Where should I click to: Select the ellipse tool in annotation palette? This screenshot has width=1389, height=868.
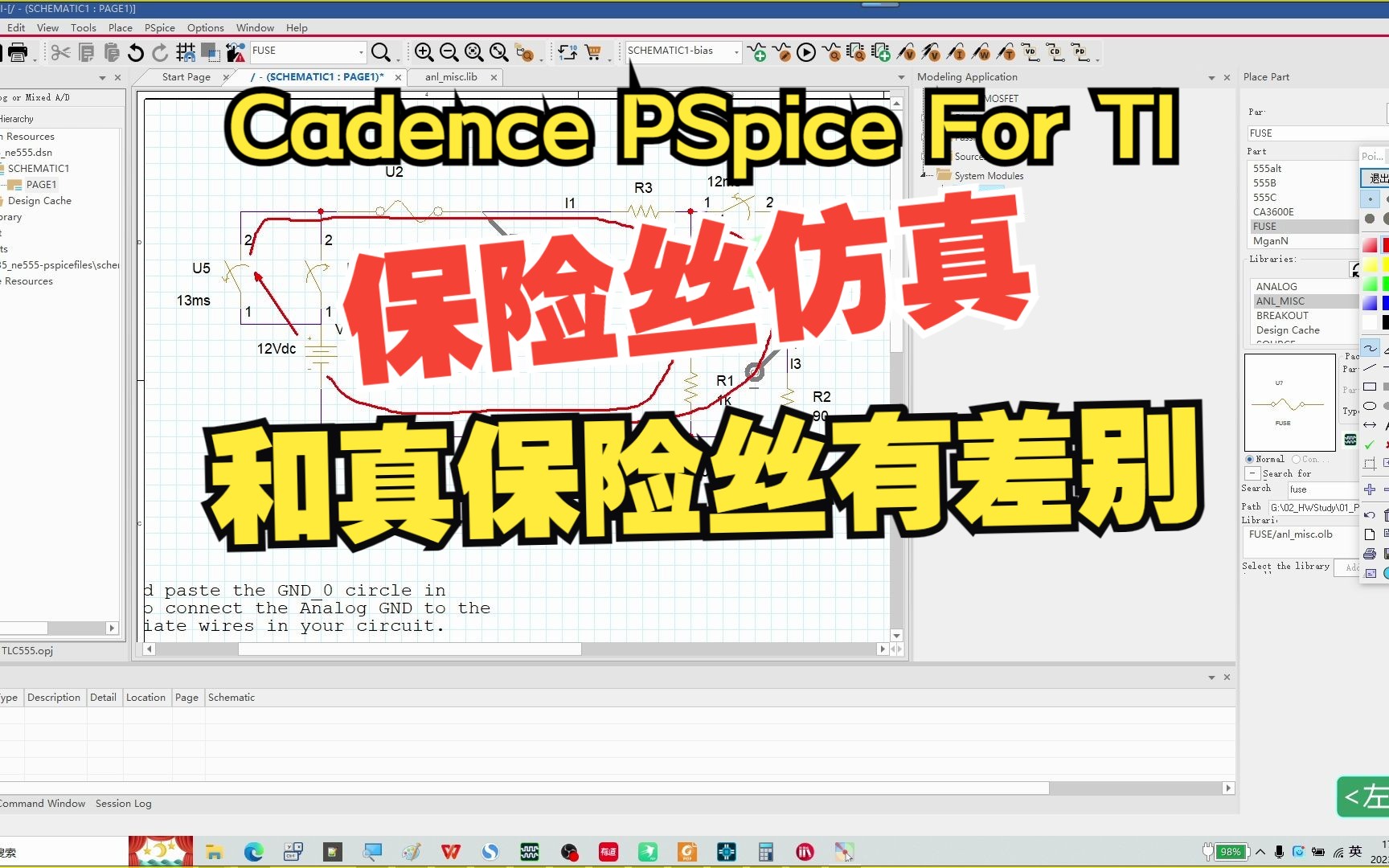pos(1371,406)
